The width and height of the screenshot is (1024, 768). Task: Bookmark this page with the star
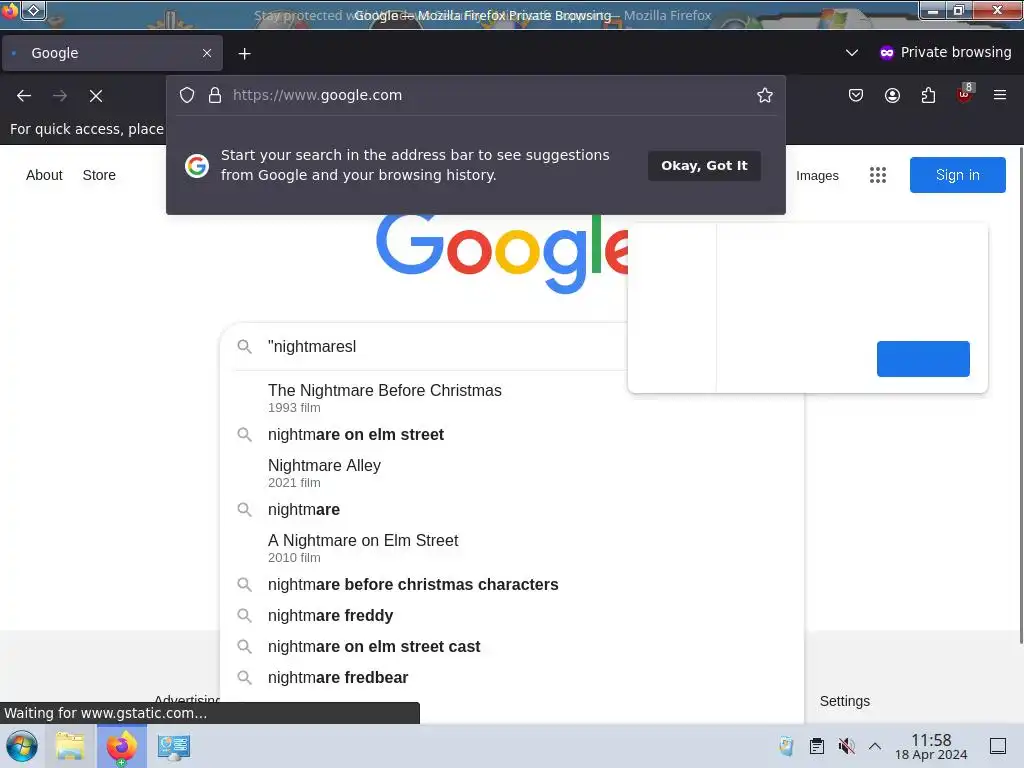[765, 95]
